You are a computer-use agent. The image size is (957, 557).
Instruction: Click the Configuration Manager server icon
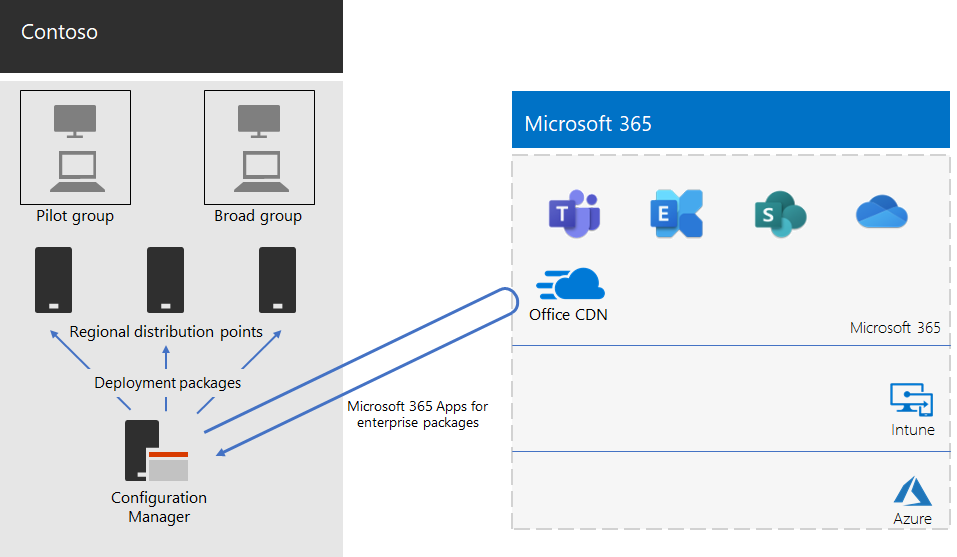(x=156, y=450)
